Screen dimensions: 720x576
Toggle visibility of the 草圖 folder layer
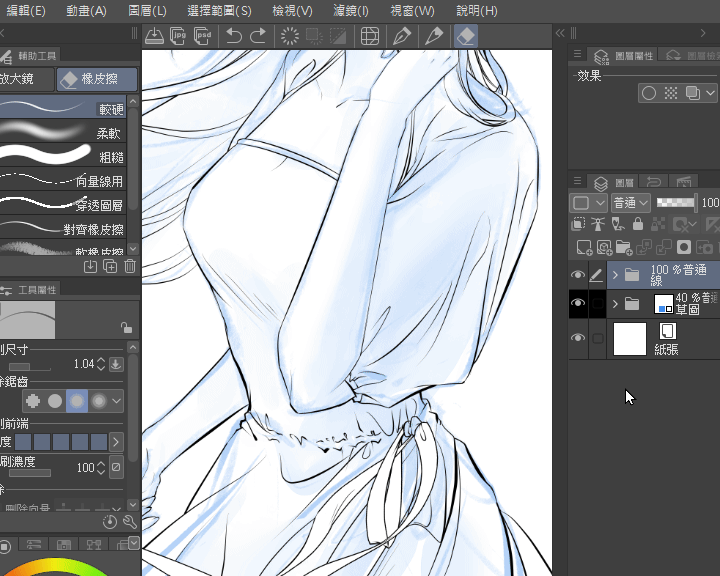(x=578, y=303)
